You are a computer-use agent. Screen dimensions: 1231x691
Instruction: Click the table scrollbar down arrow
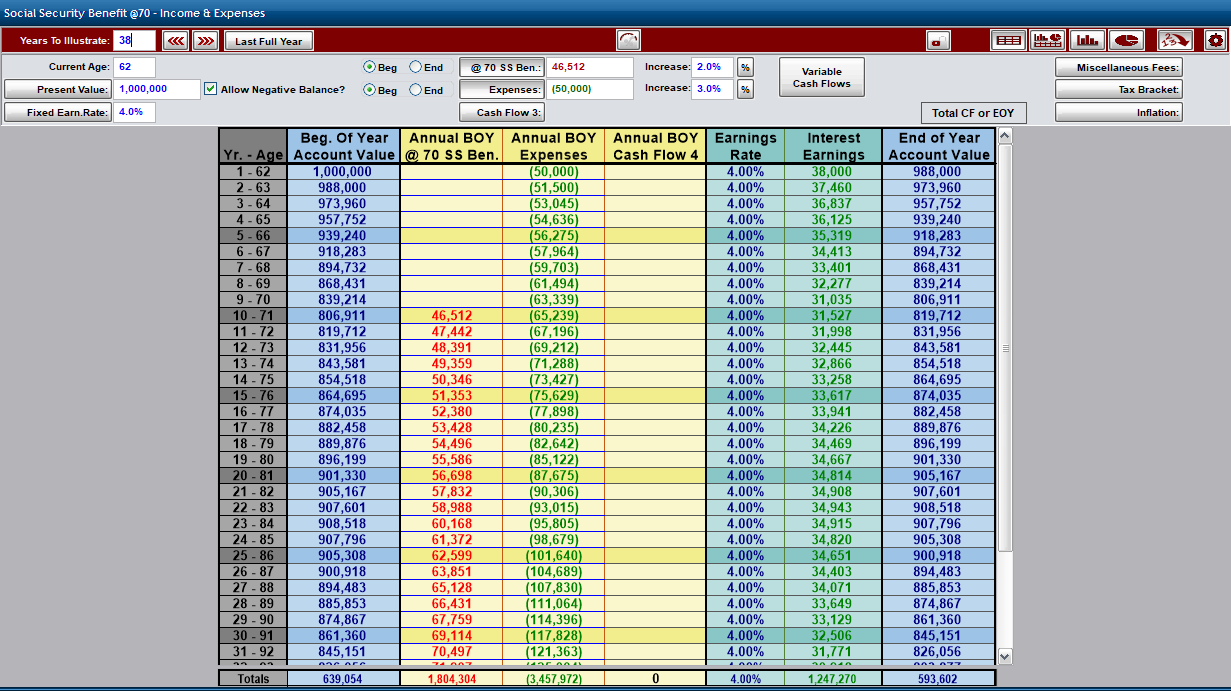coord(1006,657)
